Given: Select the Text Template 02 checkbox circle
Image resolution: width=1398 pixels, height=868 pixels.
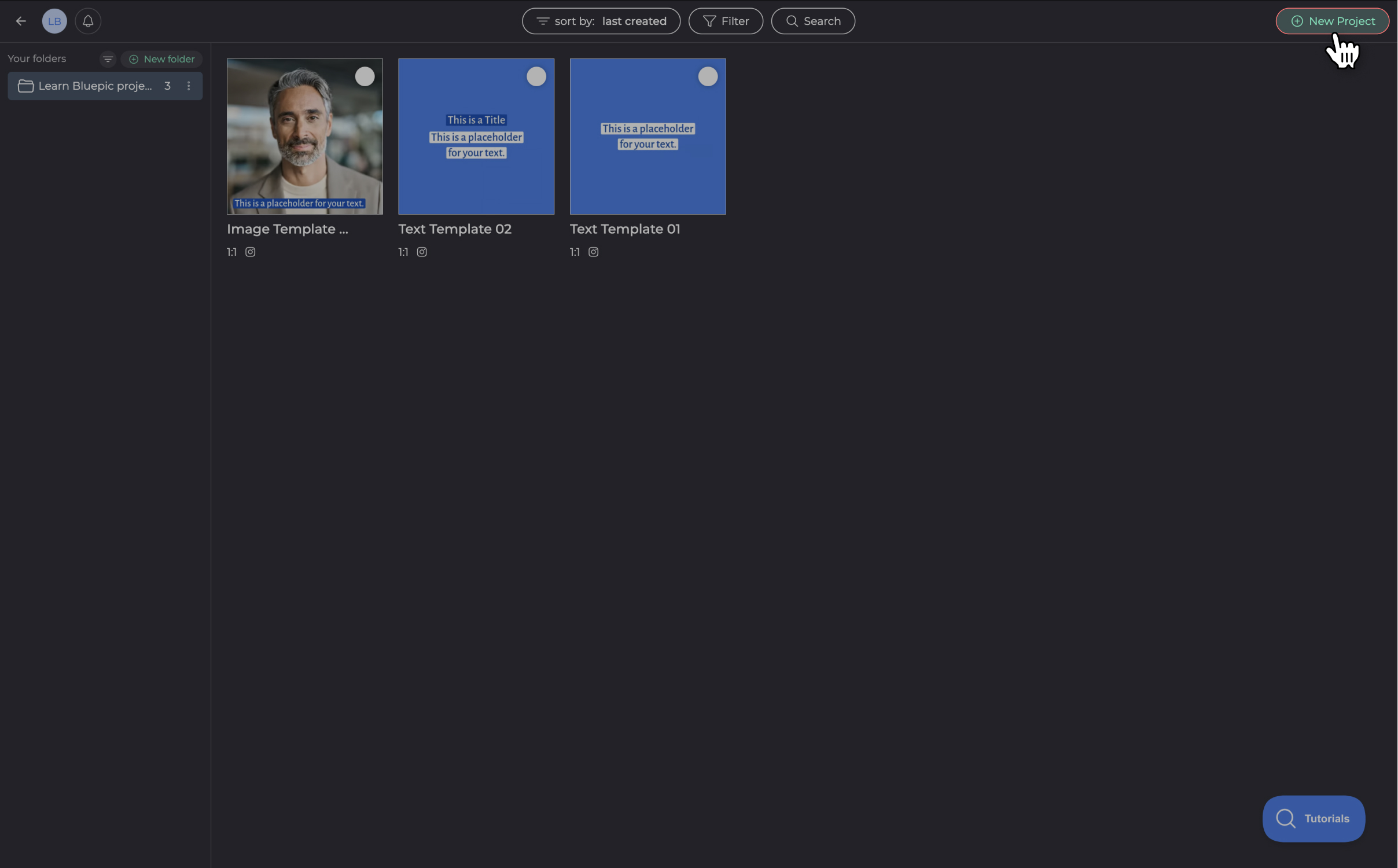Looking at the screenshot, I should pos(536,76).
